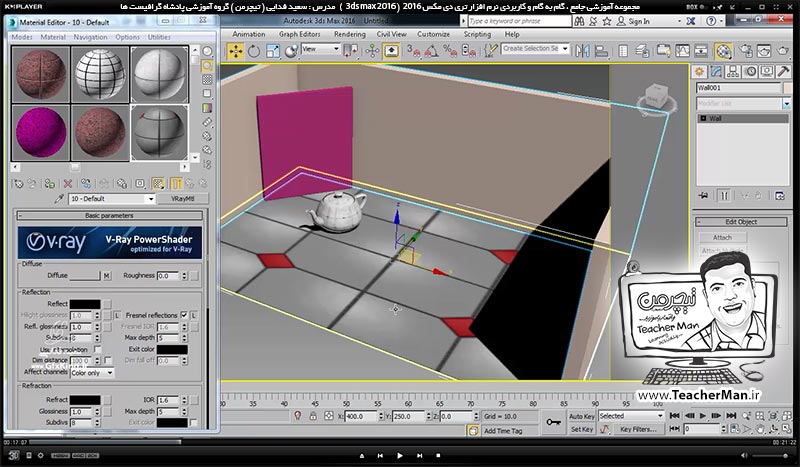
Task: Collapse the Edit Object rollout
Action: tap(741, 222)
